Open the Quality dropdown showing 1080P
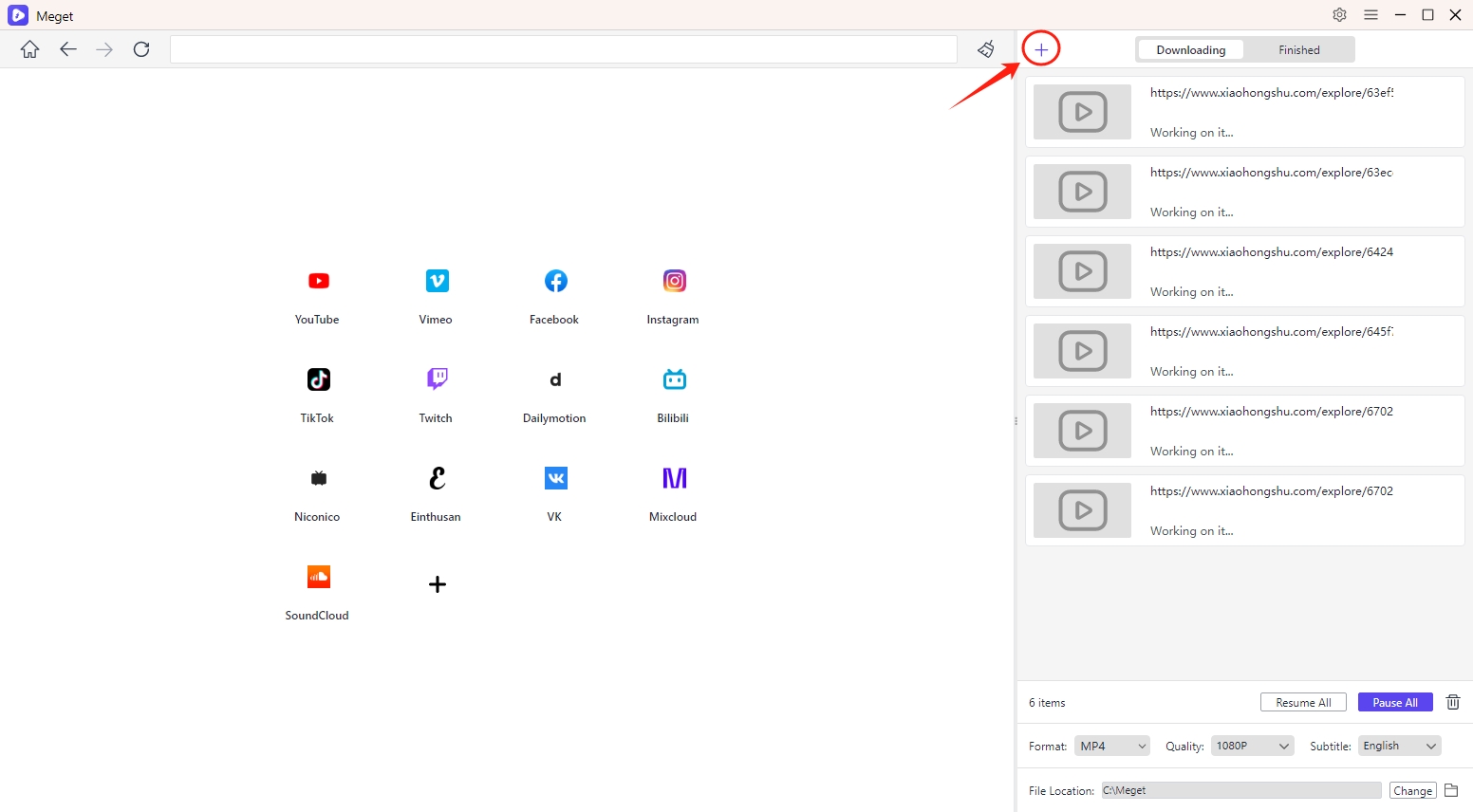The height and width of the screenshot is (812, 1473). click(x=1253, y=747)
